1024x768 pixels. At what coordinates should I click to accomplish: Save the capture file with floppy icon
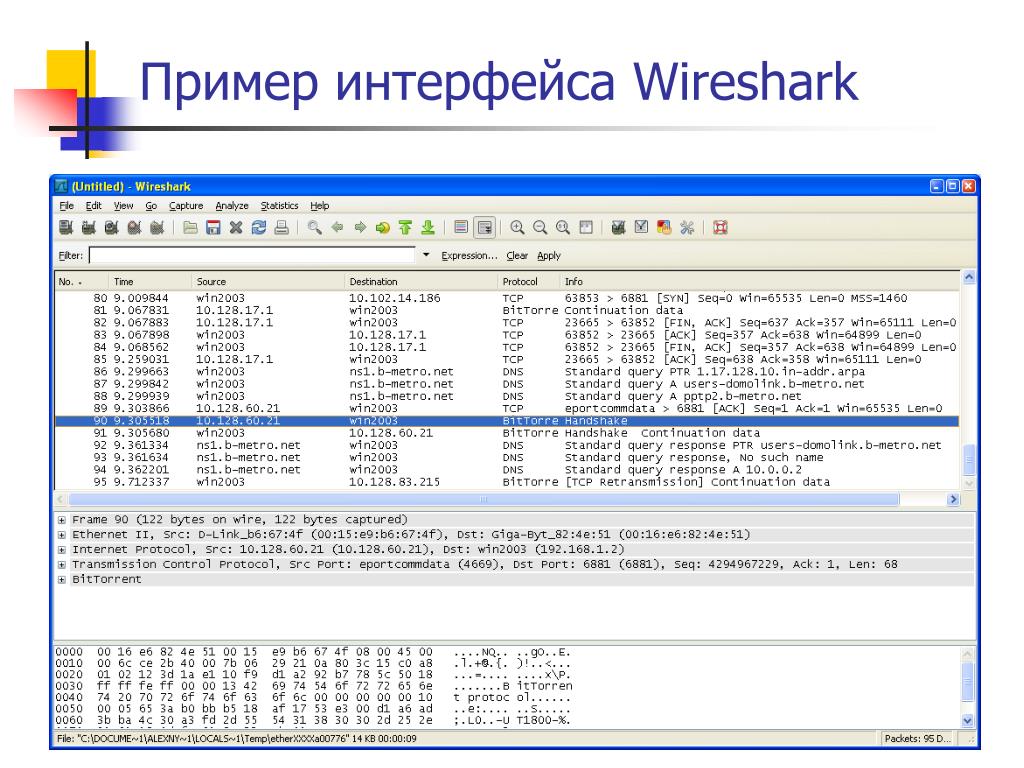(213, 227)
